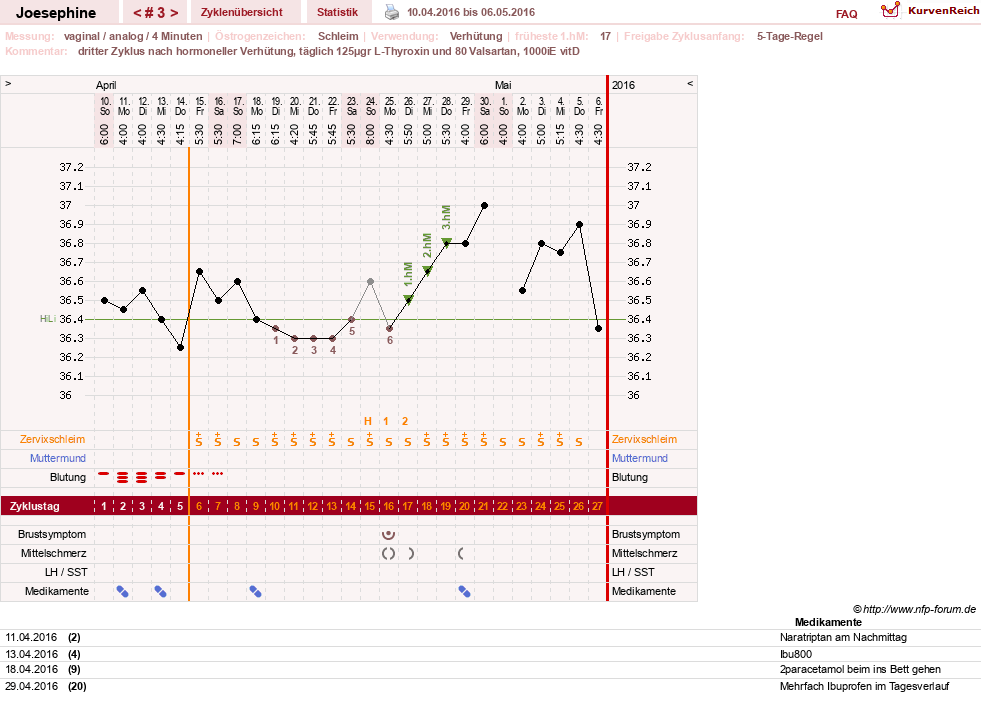The image size is (981, 721).
Task: Click the '5-Tage-Regel' value
Action: pyautogui.click(x=790, y=36)
